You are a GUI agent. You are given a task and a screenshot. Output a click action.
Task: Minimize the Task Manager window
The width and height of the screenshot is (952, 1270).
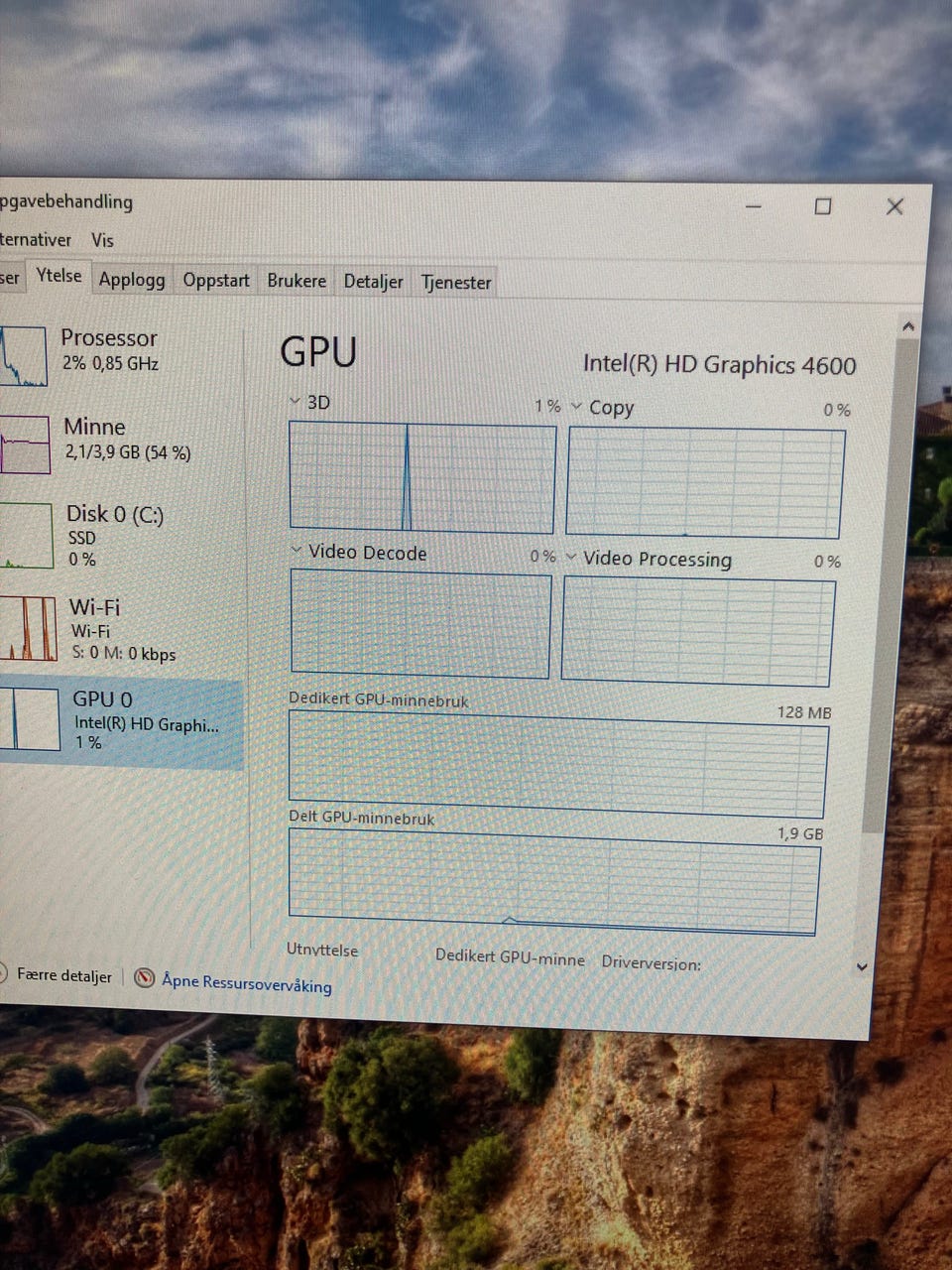pyautogui.click(x=754, y=205)
